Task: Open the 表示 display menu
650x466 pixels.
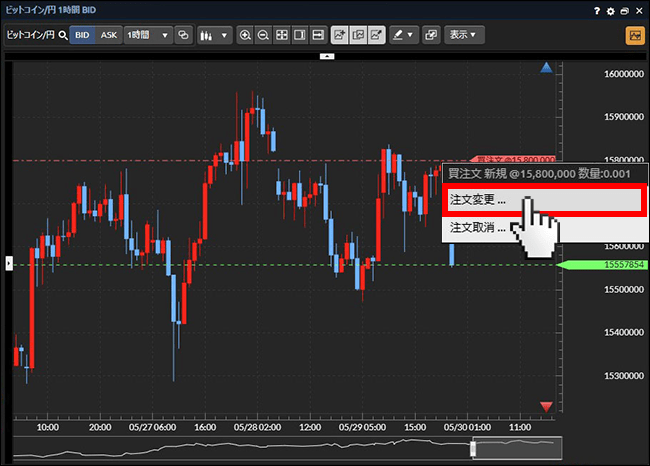Action: [x=464, y=35]
